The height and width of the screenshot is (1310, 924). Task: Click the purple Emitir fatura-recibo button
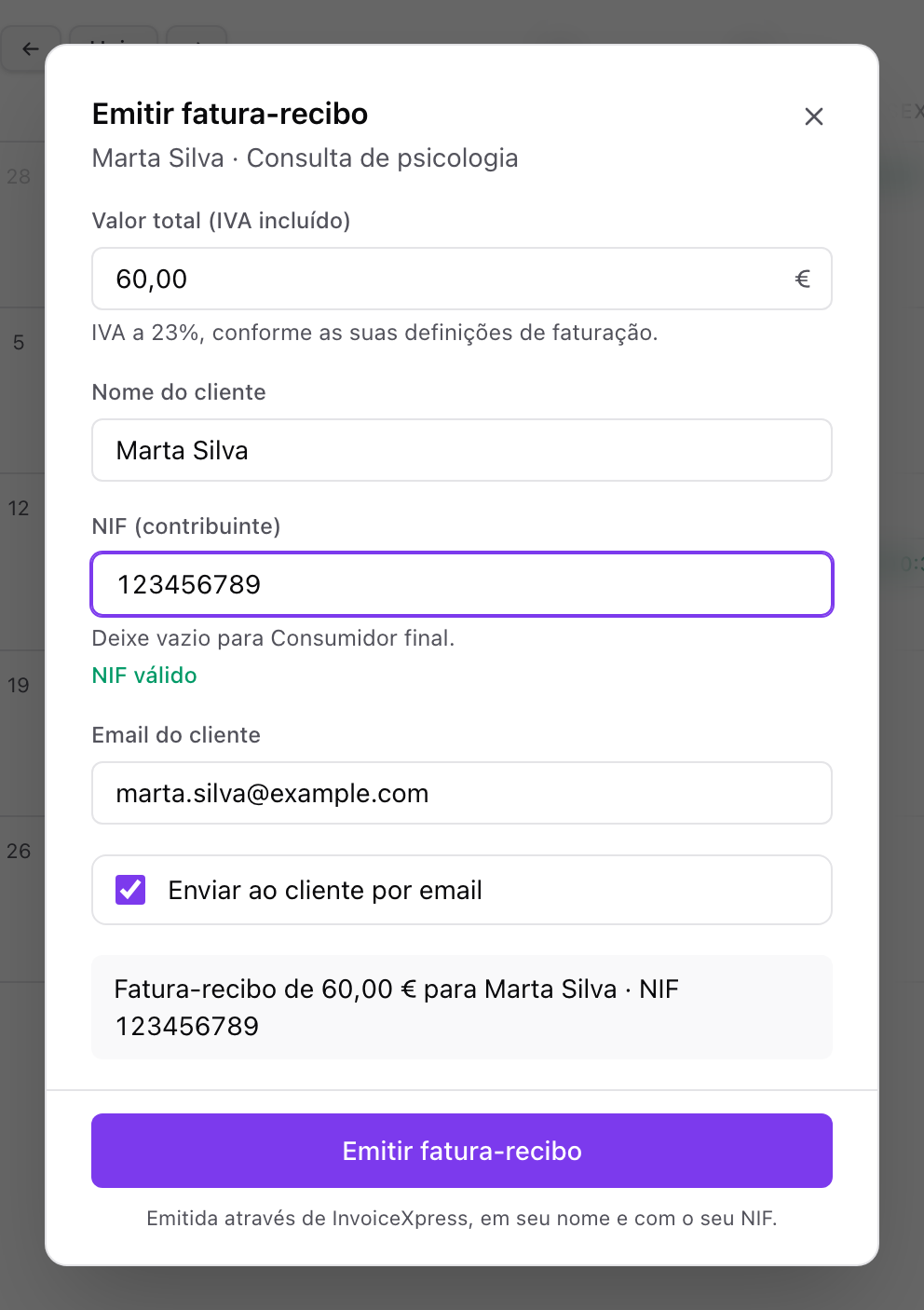[462, 1151]
